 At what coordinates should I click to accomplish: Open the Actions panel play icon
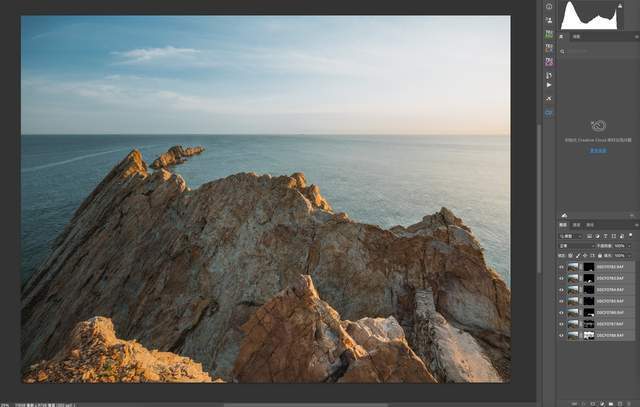(549, 85)
